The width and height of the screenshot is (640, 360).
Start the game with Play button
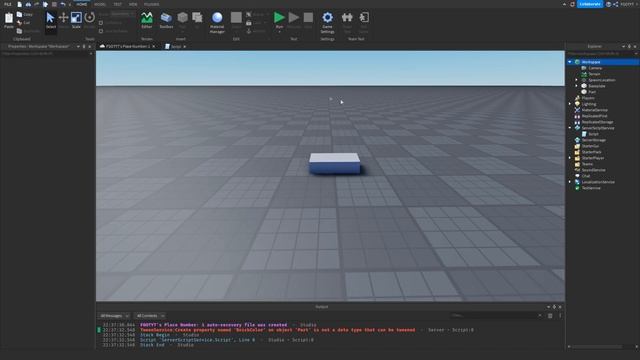(x=279, y=18)
